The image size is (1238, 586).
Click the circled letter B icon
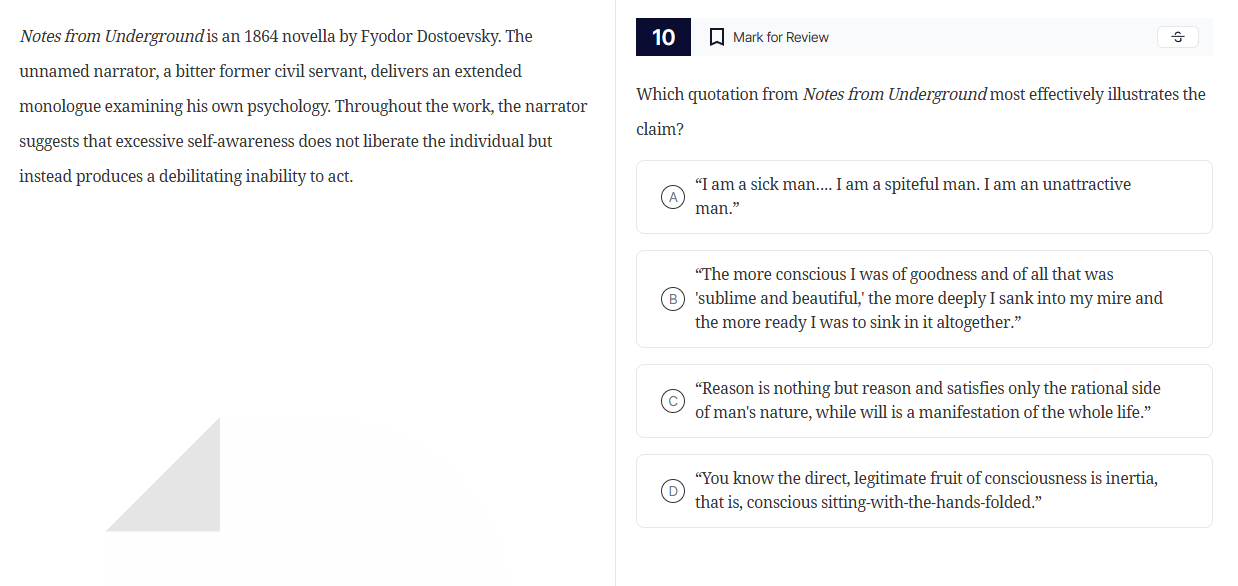coord(672,298)
